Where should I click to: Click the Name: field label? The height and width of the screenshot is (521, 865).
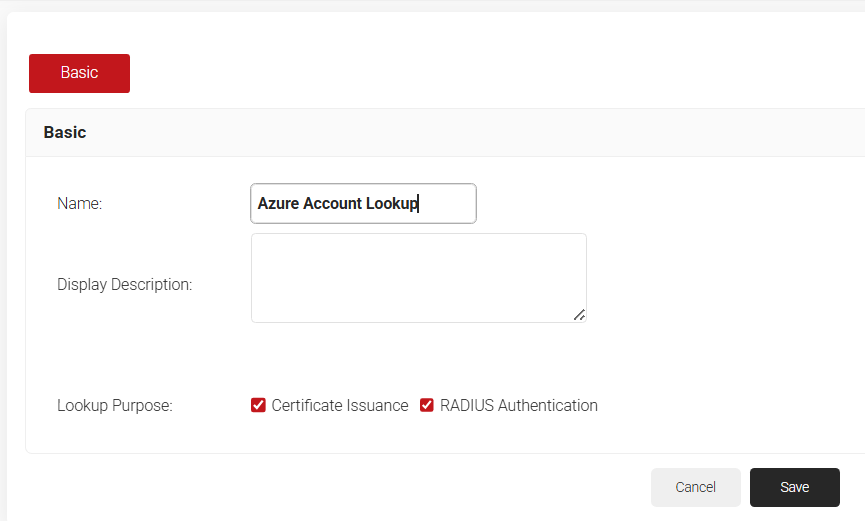[80, 203]
